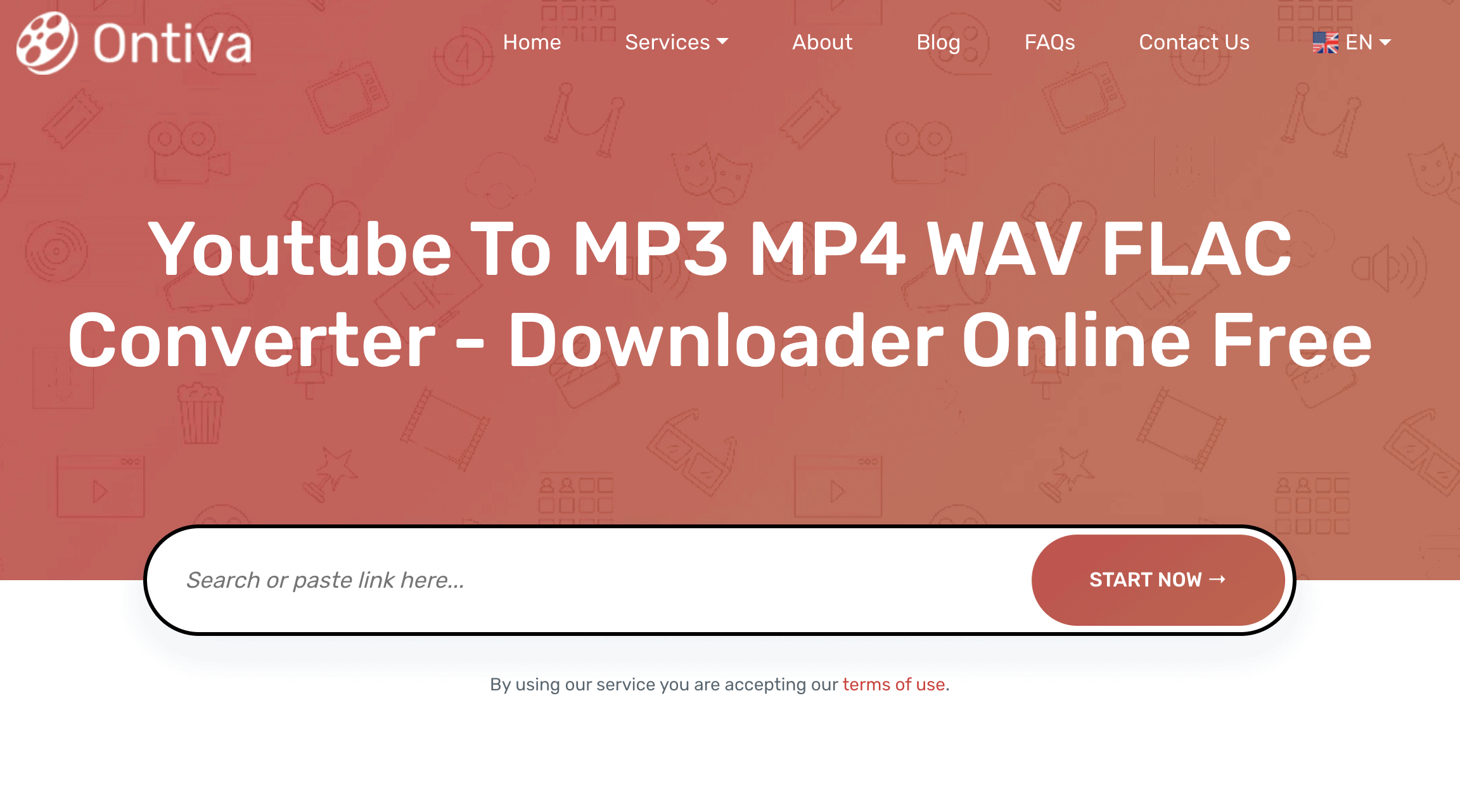The height and width of the screenshot is (812, 1460).
Task: Click the Services dropdown arrow
Action: (x=724, y=42)
